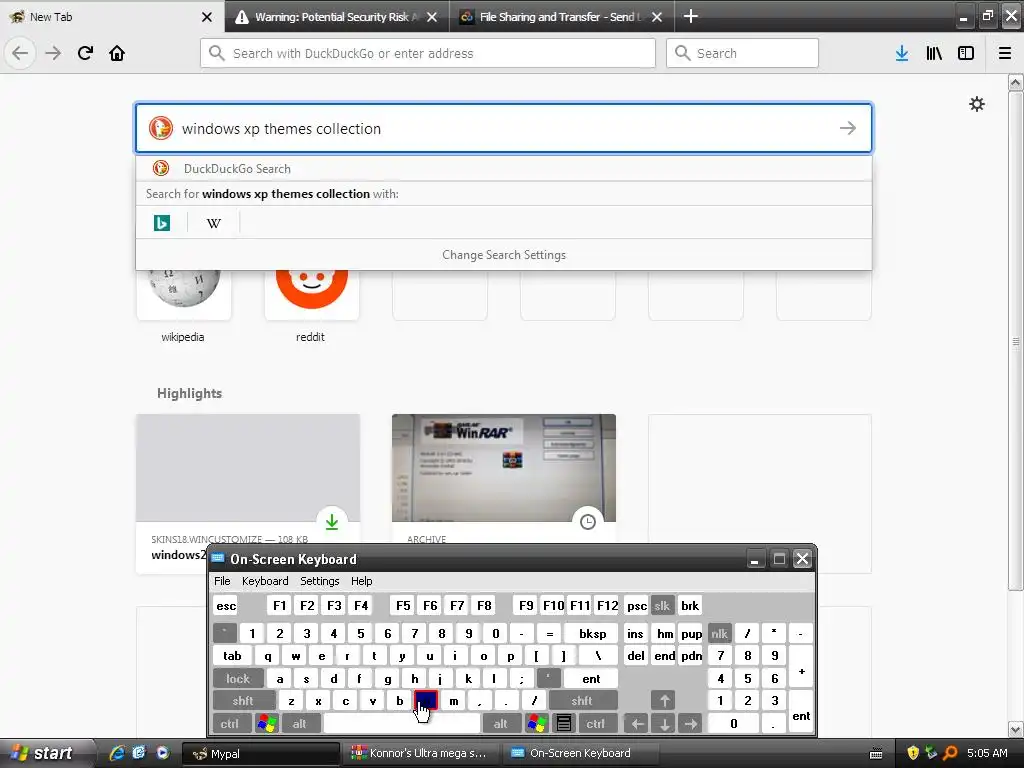
Task: Close the New Tab tab
Action: pos(206,17)
